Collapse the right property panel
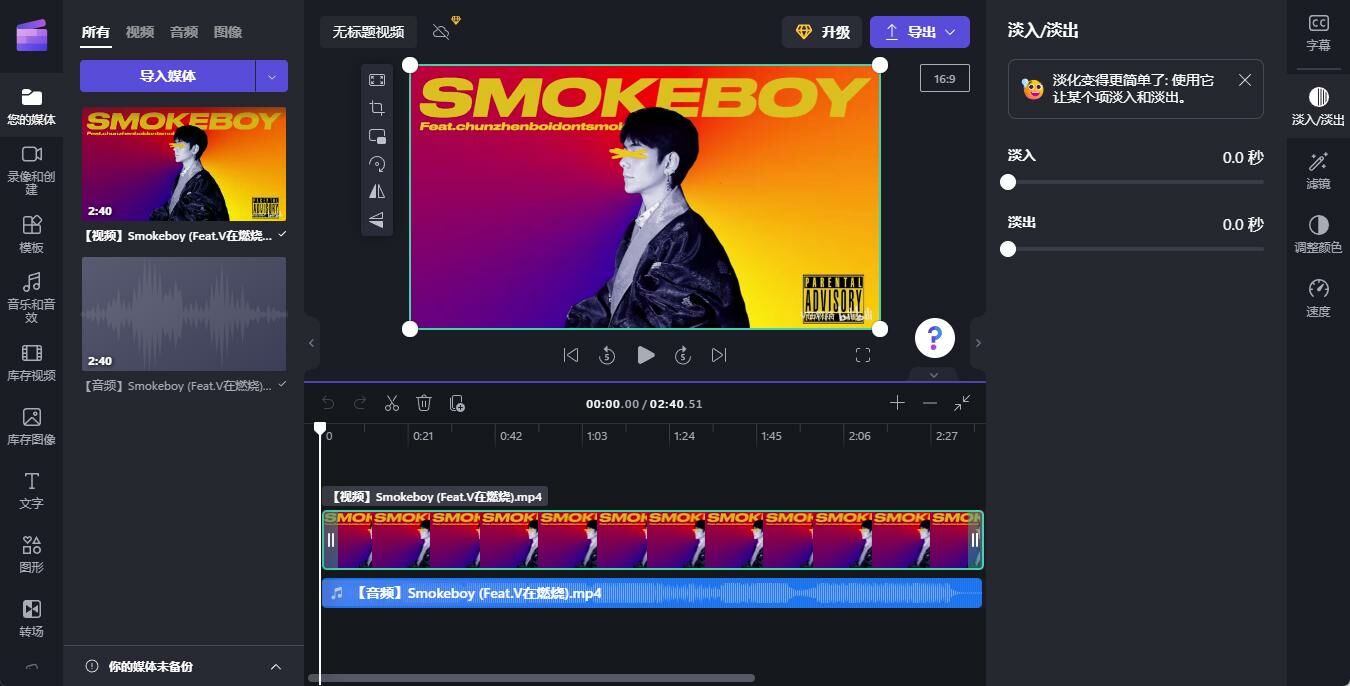 click(978, 343)
